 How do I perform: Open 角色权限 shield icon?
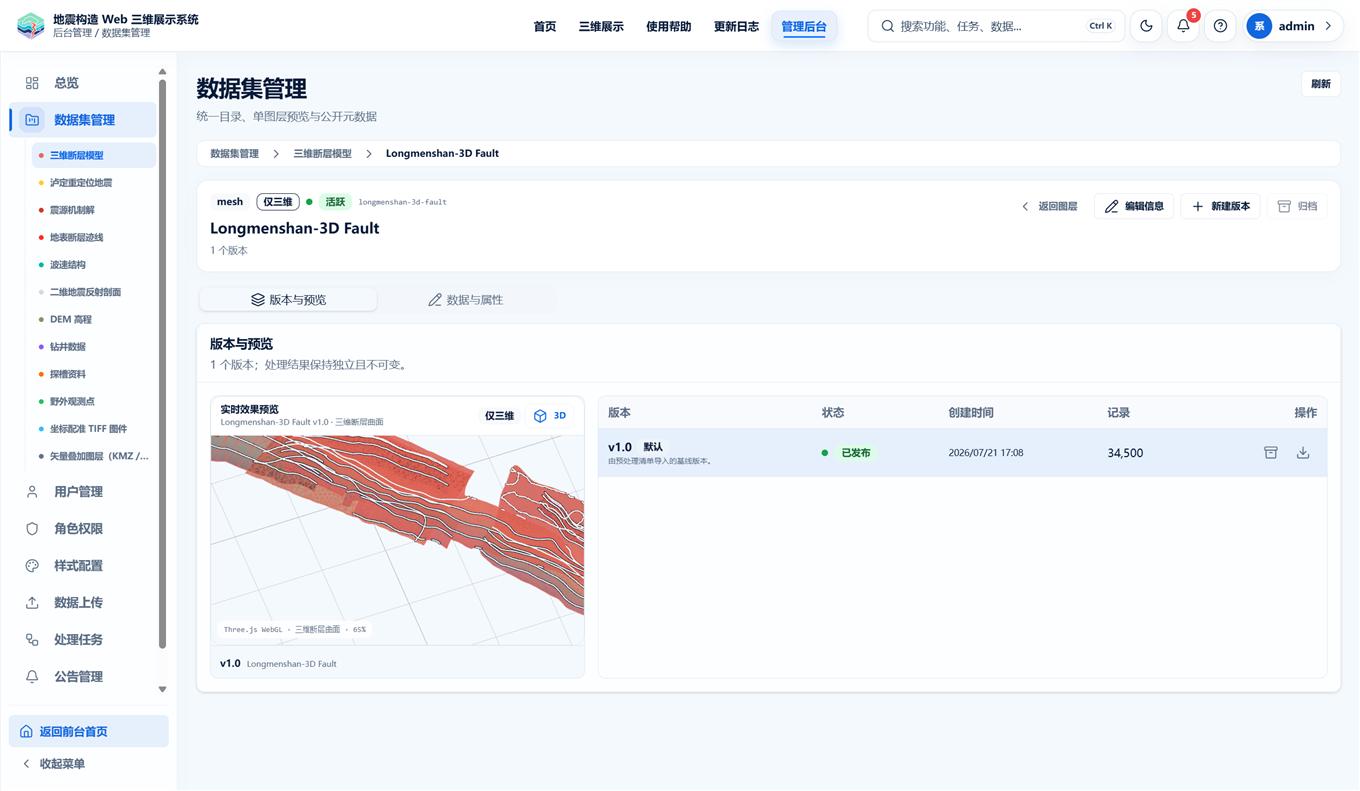pos(32,529)
